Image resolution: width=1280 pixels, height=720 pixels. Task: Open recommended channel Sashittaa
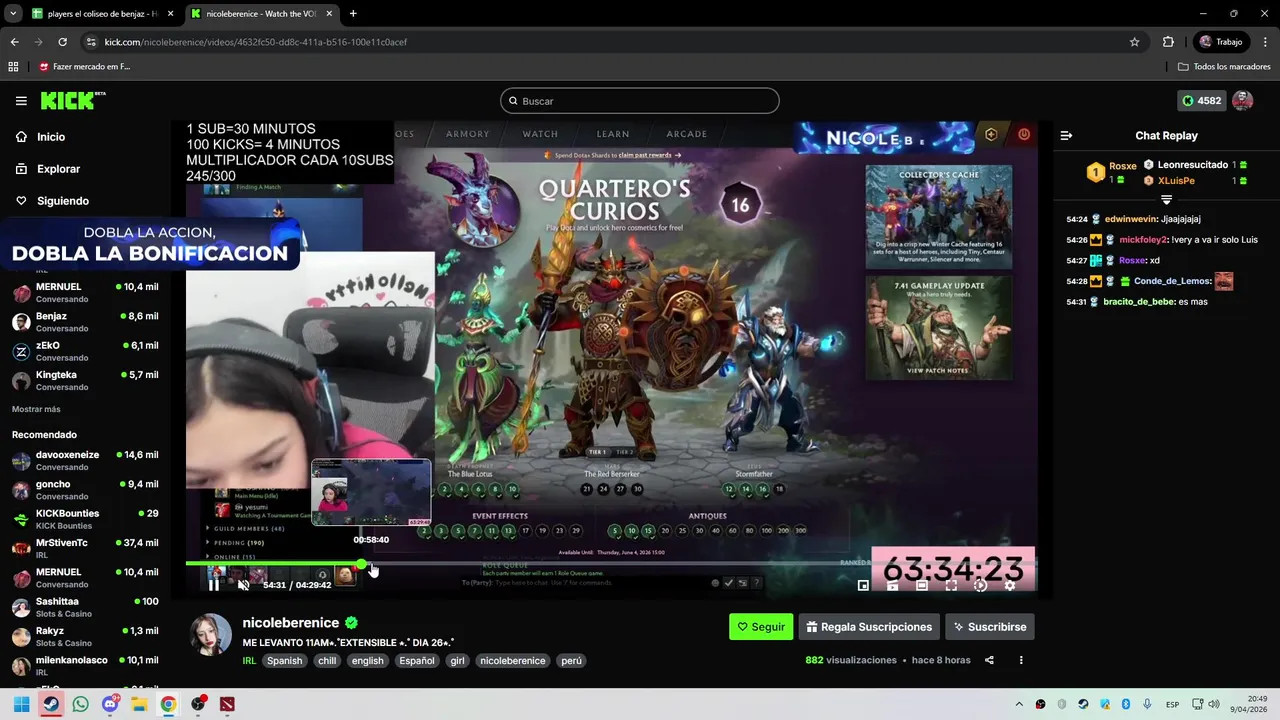tap(86, 607)
